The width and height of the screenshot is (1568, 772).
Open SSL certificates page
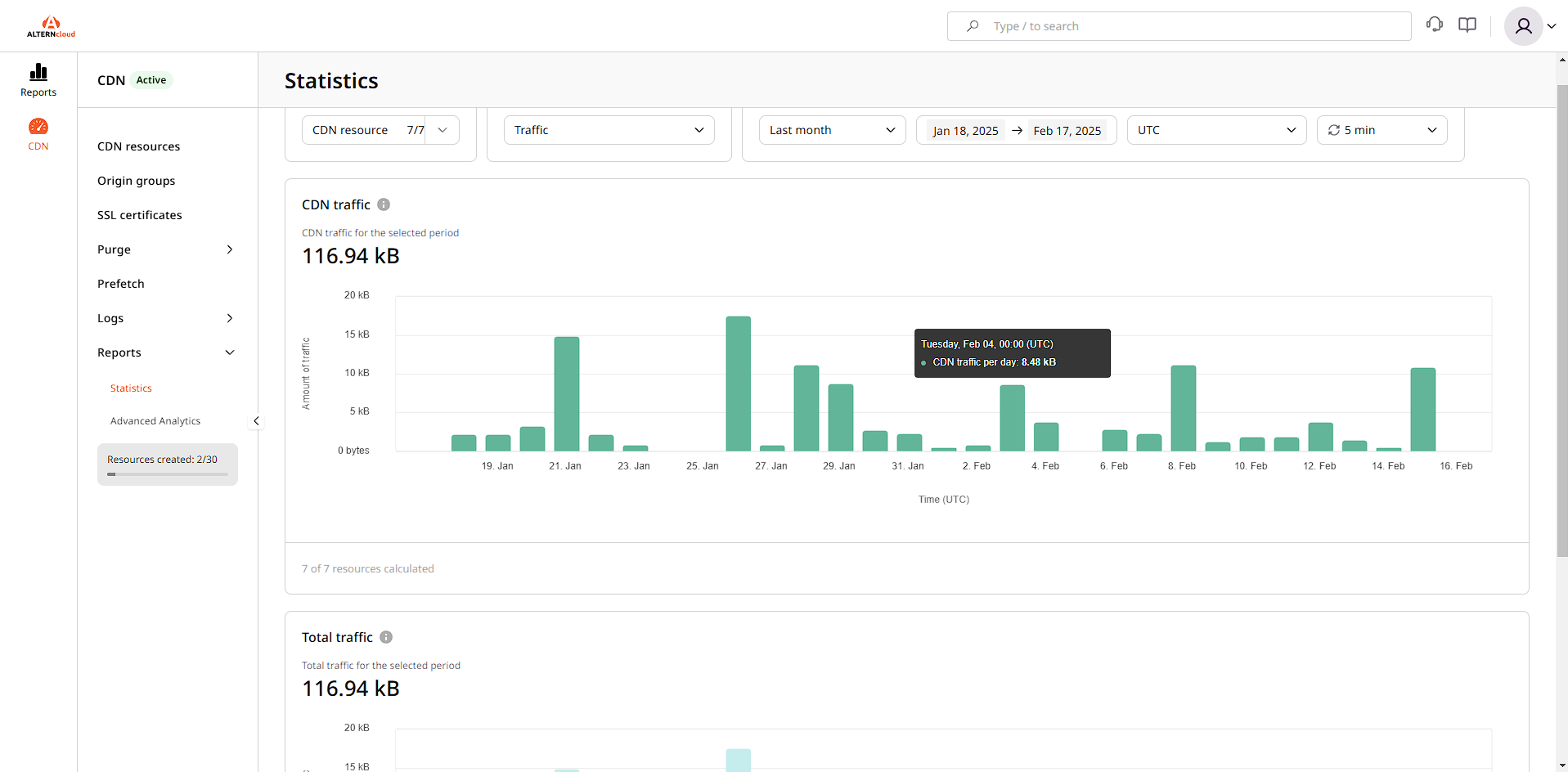pos(140,215)
